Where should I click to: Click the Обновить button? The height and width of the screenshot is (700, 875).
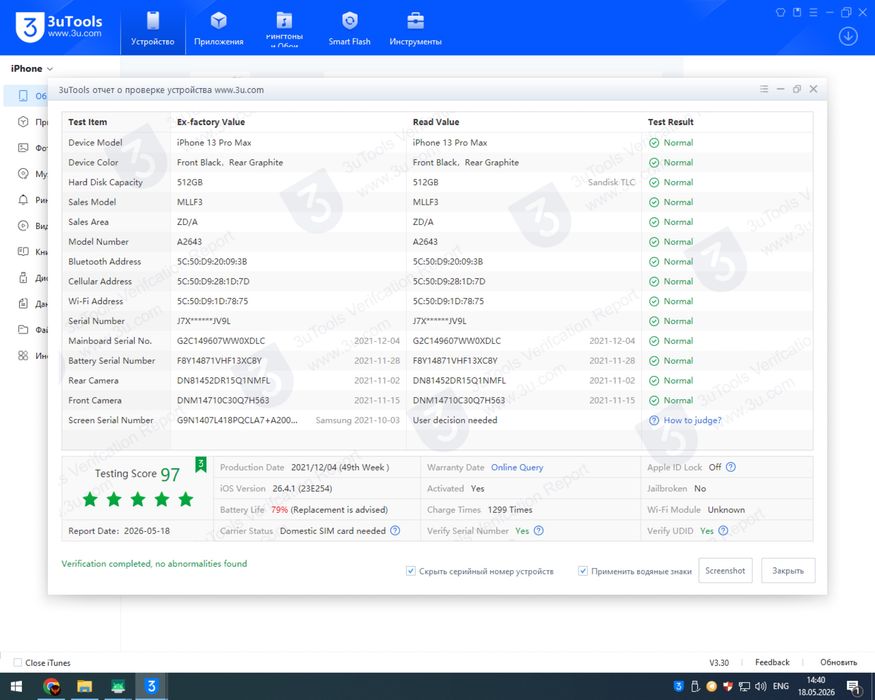(x=838, y=662)
